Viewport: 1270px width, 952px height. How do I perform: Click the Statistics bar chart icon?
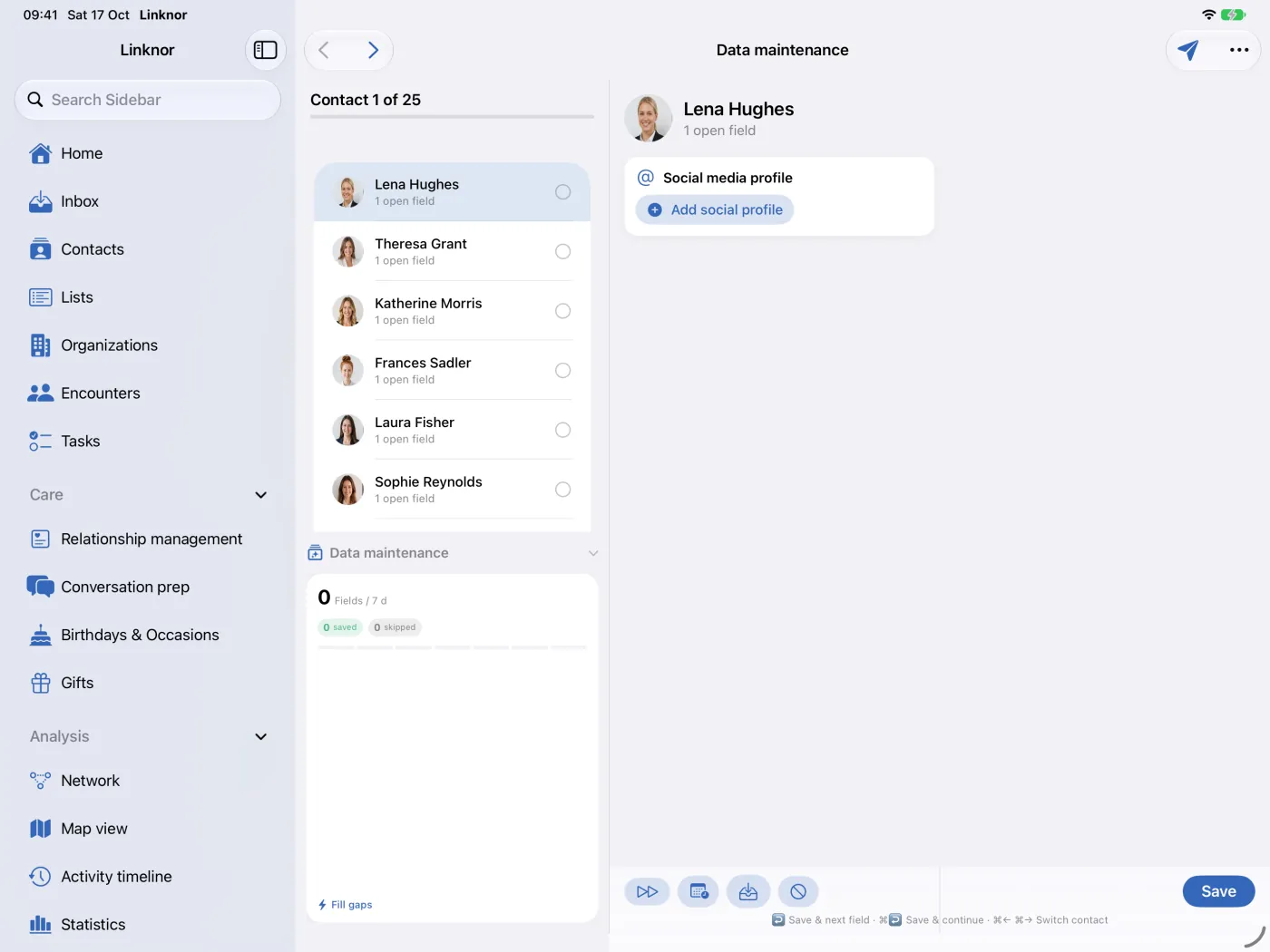[x=41, y=925]
